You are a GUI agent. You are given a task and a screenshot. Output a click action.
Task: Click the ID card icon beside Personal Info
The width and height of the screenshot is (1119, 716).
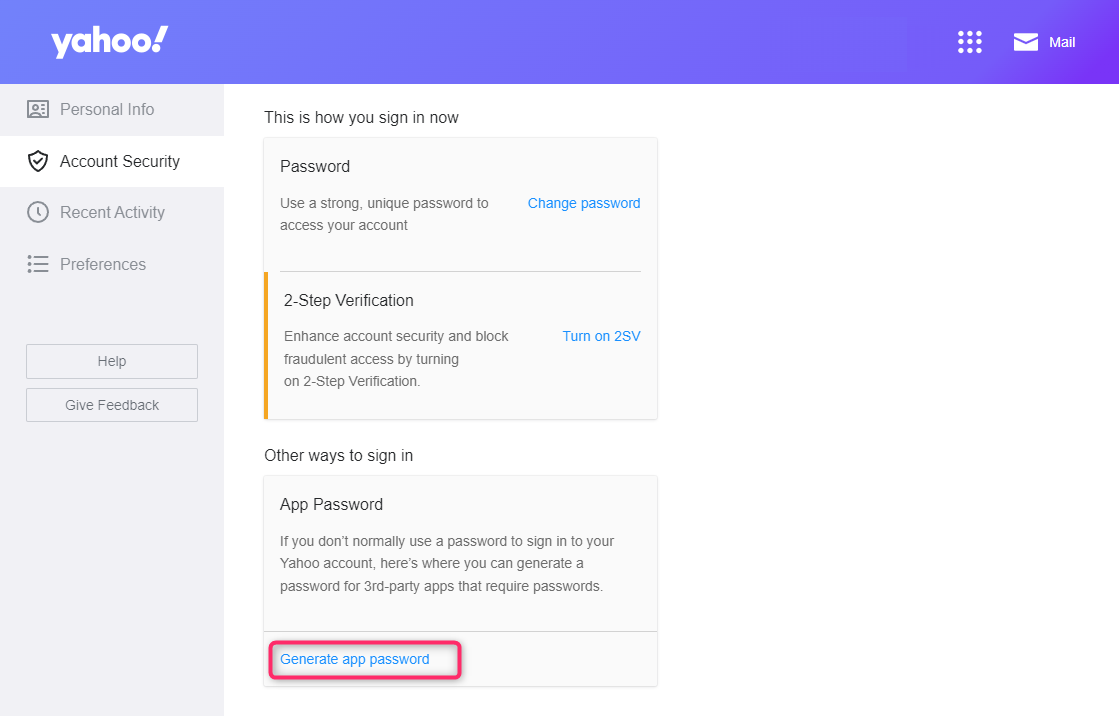pyautogui.click(x=38, y=110)
